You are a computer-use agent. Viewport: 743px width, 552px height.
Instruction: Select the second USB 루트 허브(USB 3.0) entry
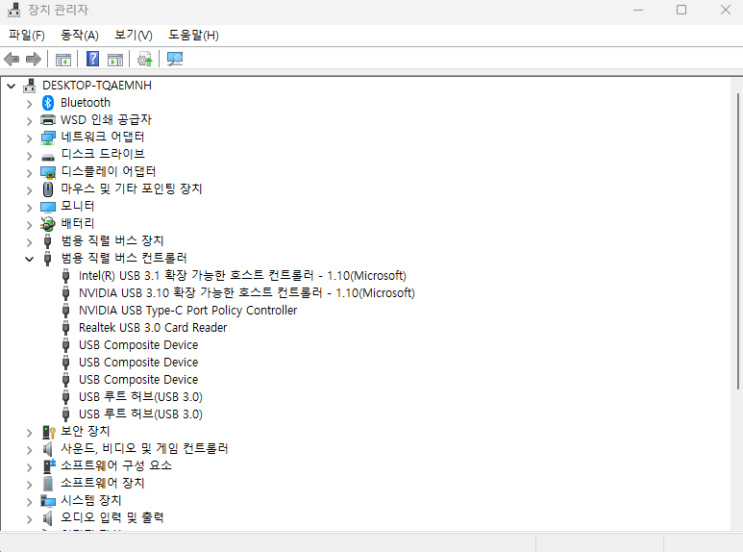pyautogui.click(x=141, y=414)
